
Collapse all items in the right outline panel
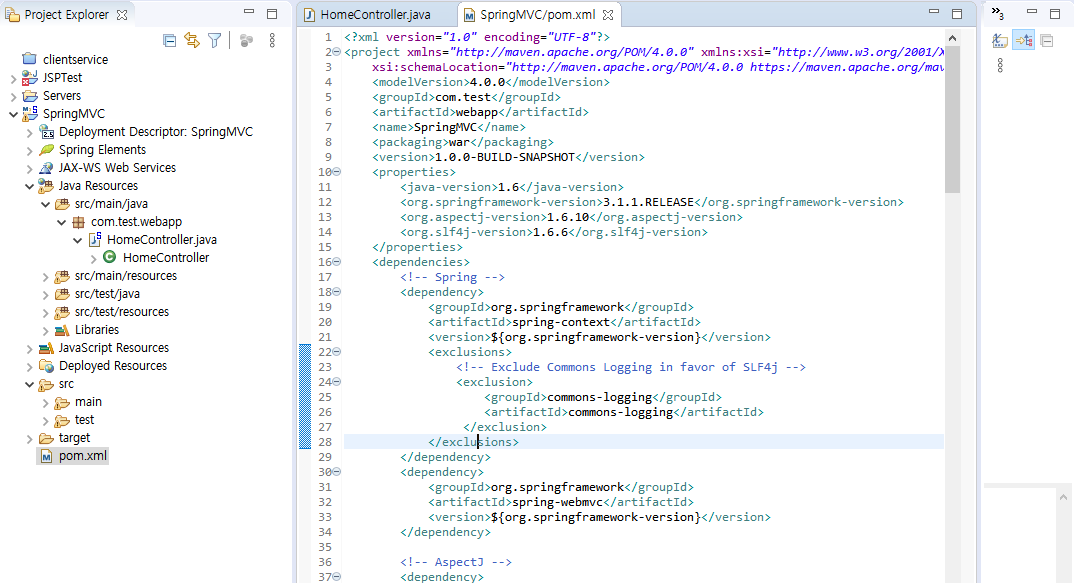click(x=1044, y=39)
